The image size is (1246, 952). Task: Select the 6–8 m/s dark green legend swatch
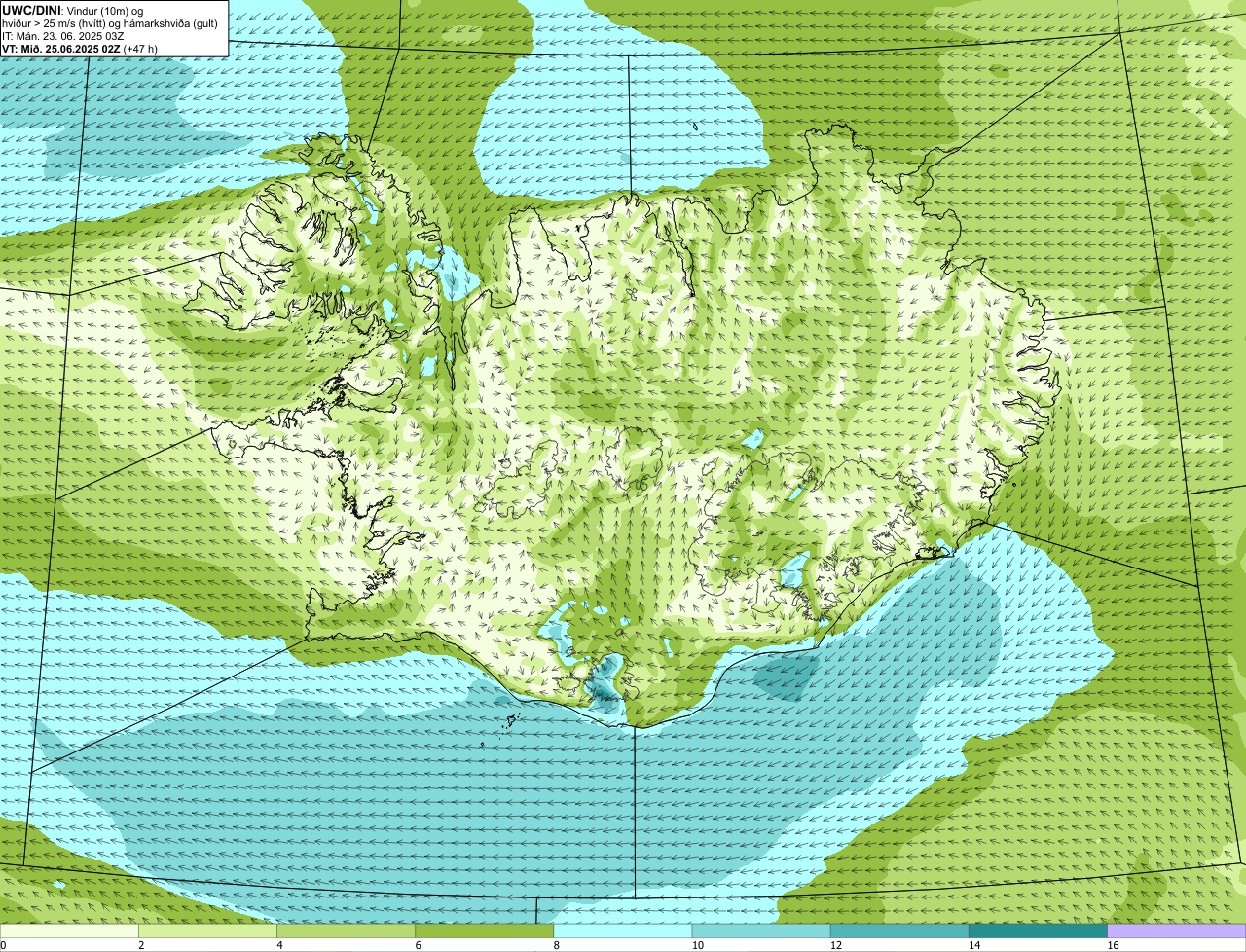tap(485, 932)
